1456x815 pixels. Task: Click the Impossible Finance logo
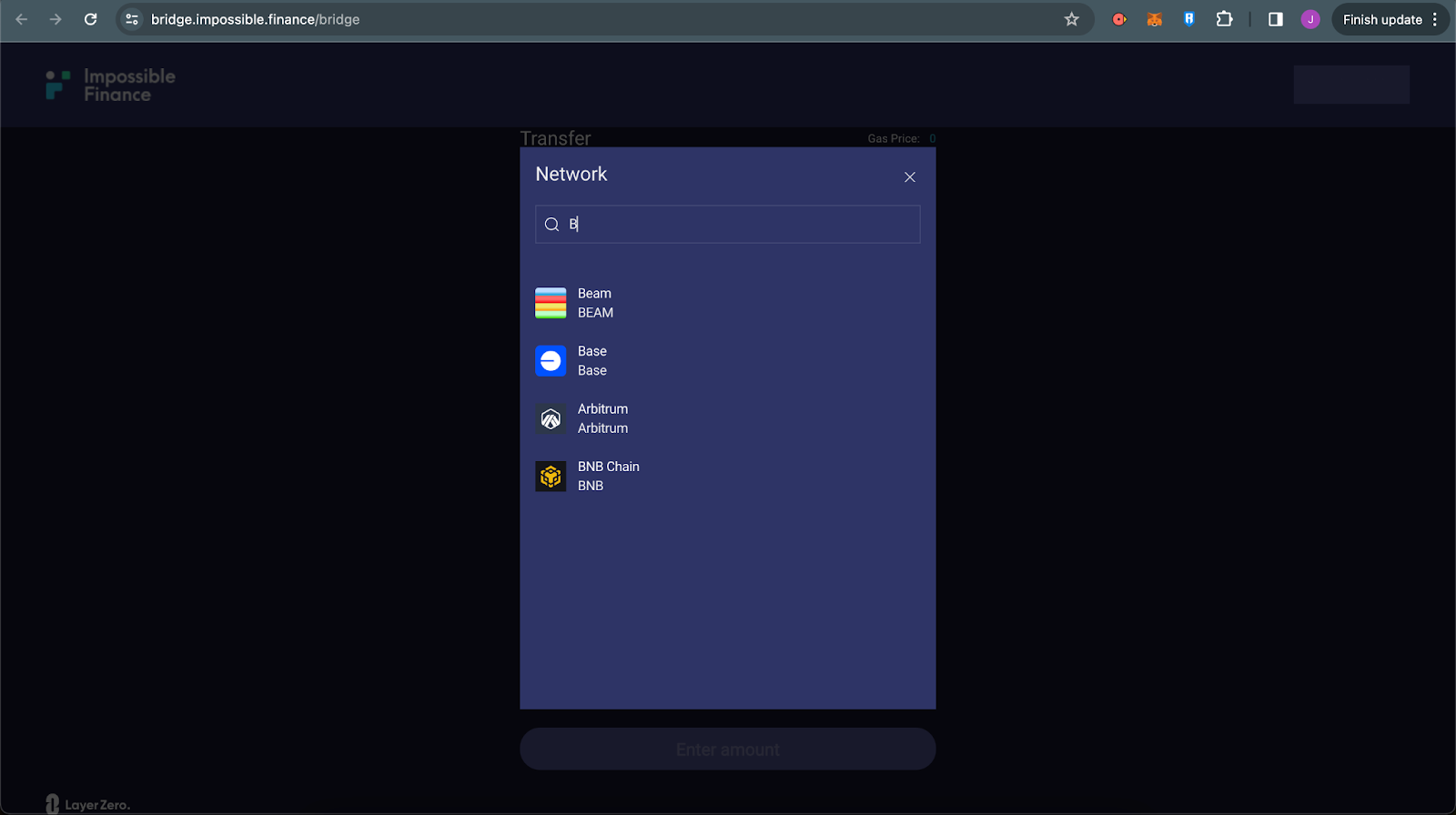tap(110, 86)
